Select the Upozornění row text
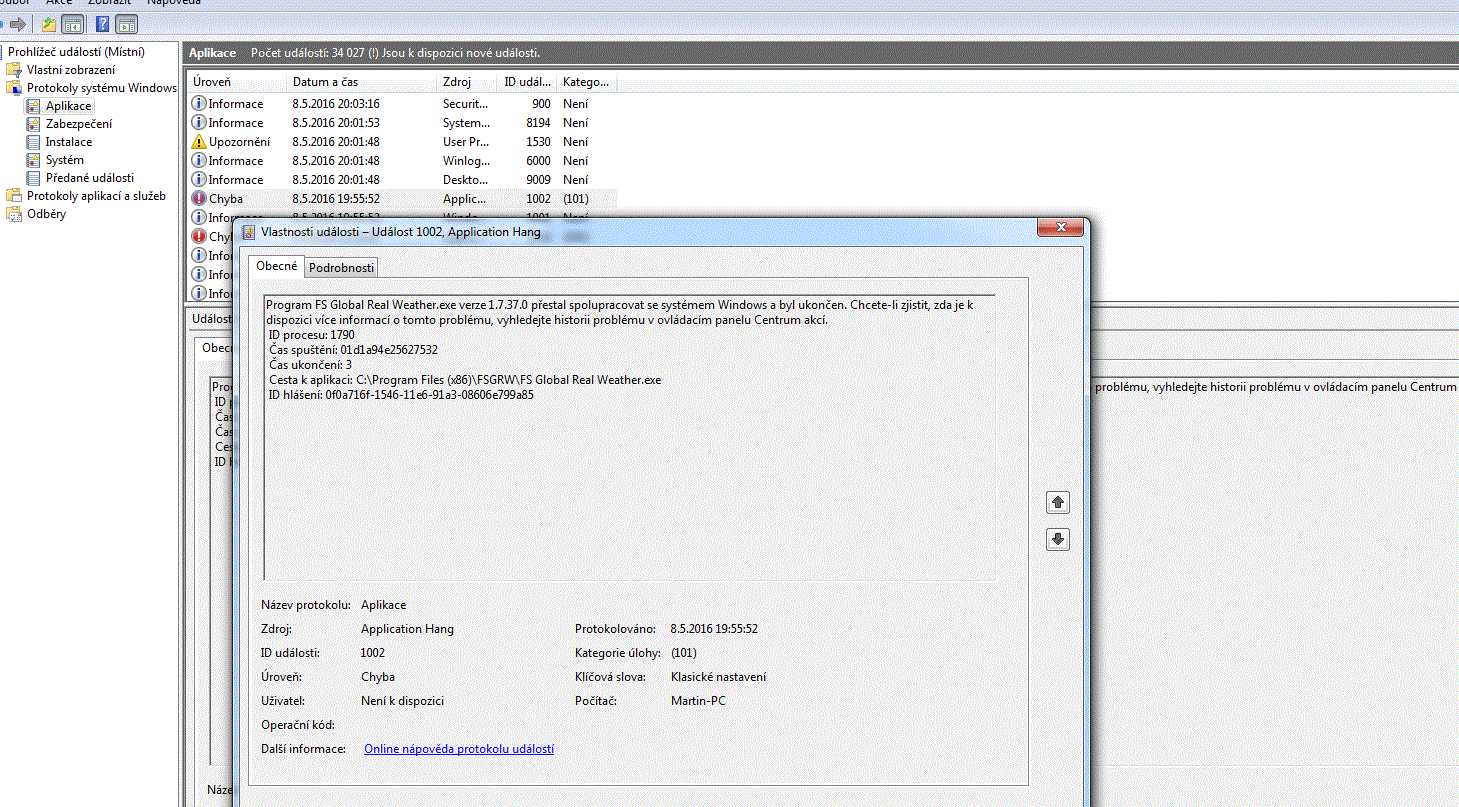 click(x=239, y=142)
